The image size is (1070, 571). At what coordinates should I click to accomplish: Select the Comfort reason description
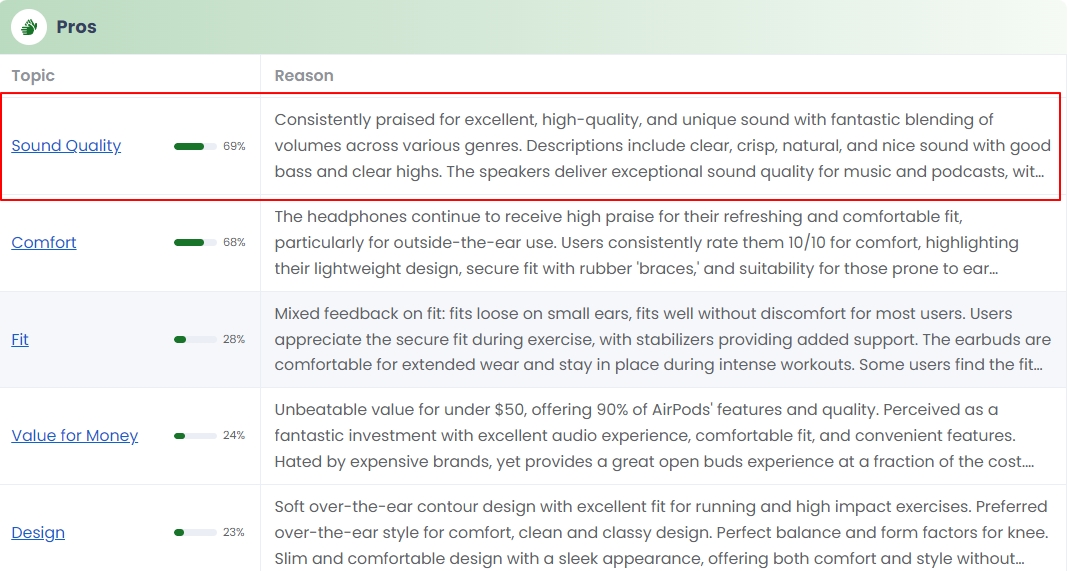(647, 242)
